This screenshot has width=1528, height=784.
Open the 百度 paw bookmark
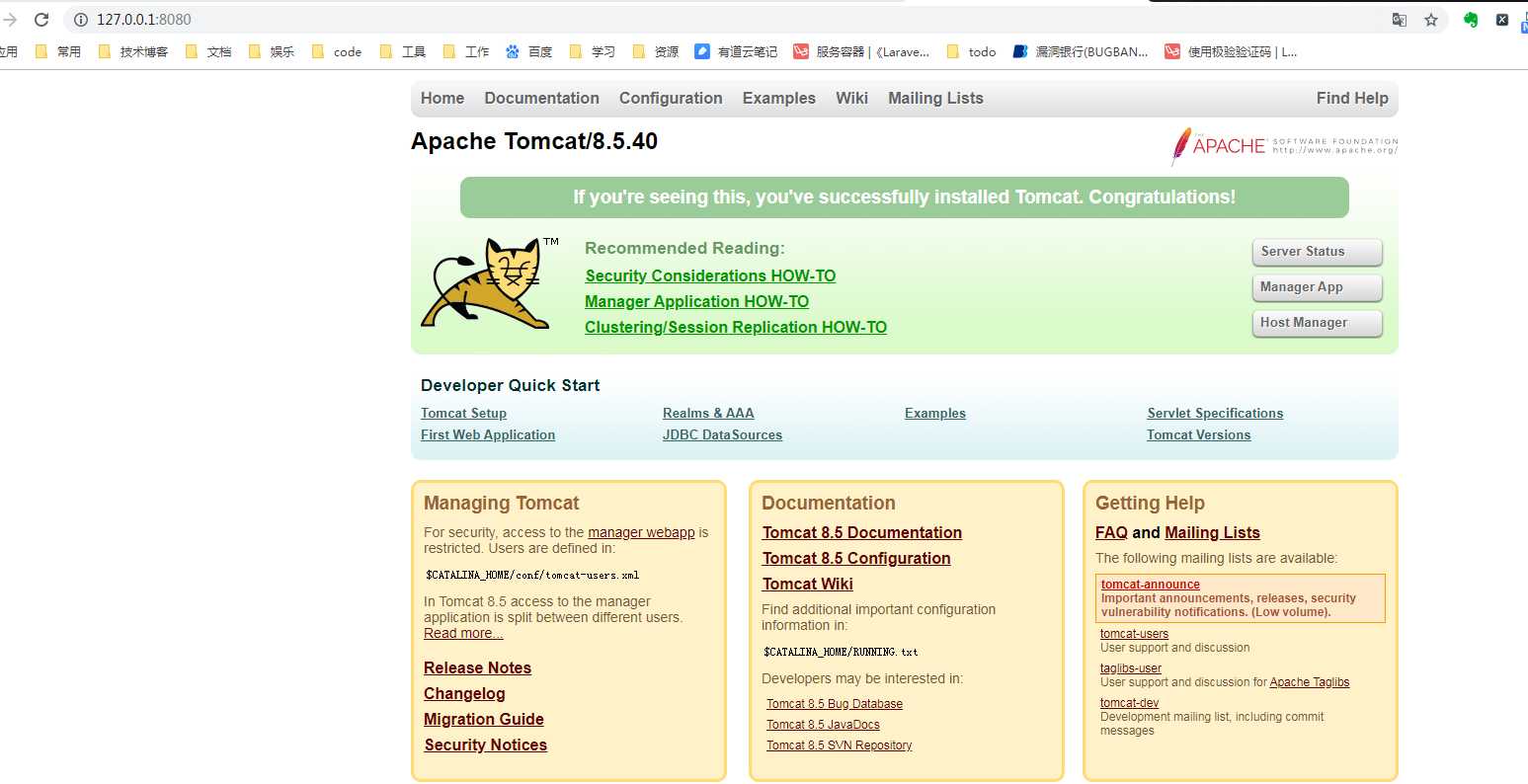pyautogui.click(x=528, y=51)
